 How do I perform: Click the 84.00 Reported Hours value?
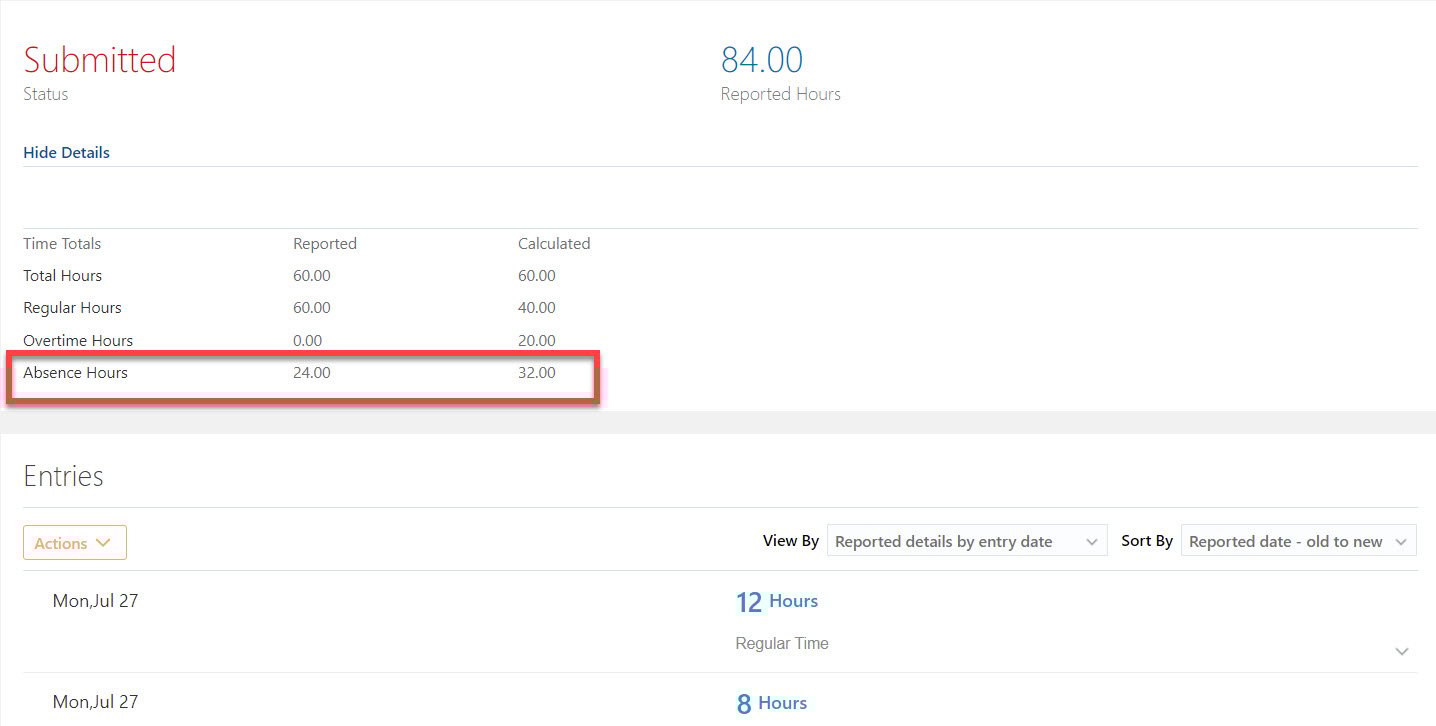coord(762,59)
